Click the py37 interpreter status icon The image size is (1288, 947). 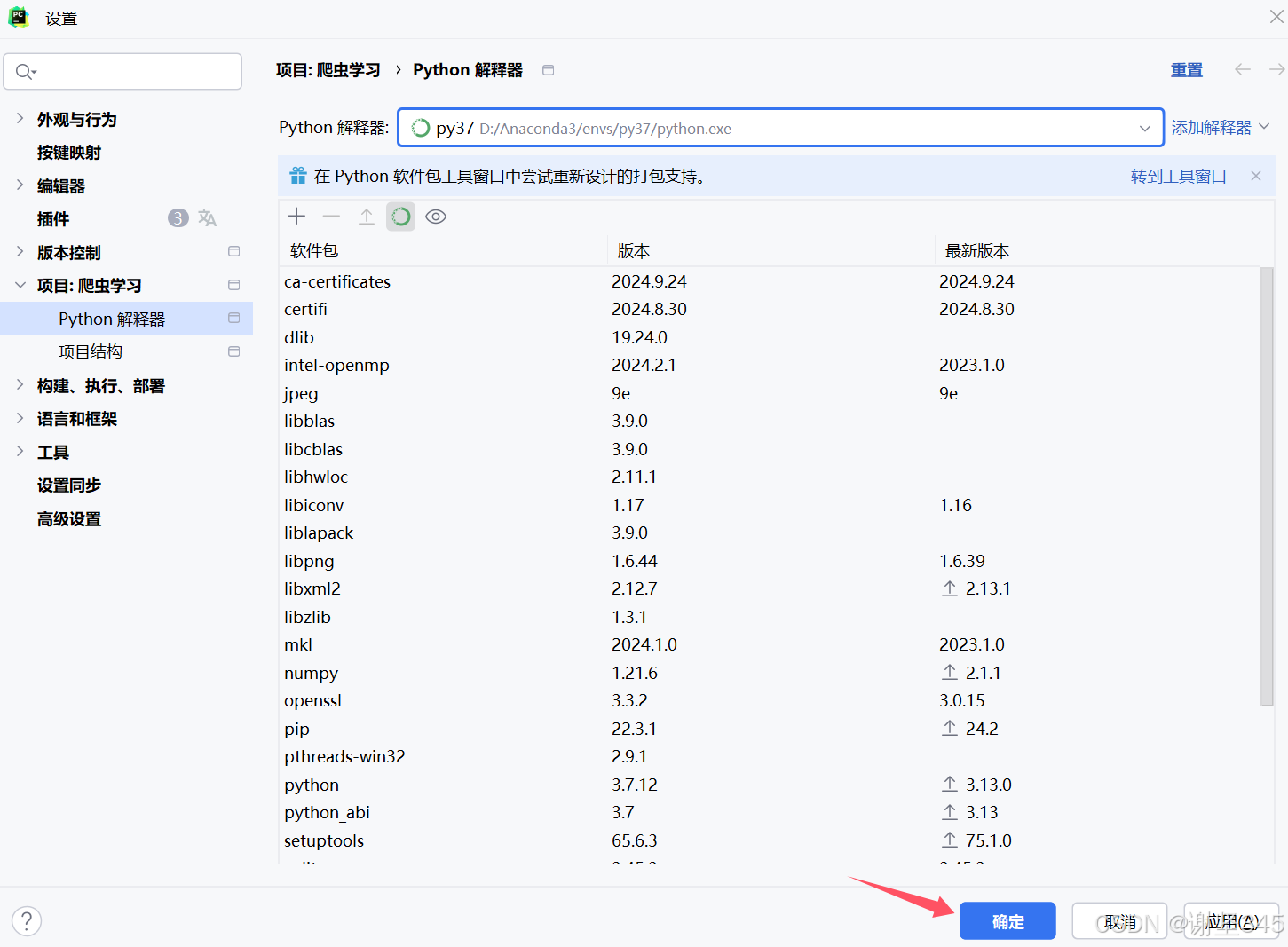click(421, 128)
